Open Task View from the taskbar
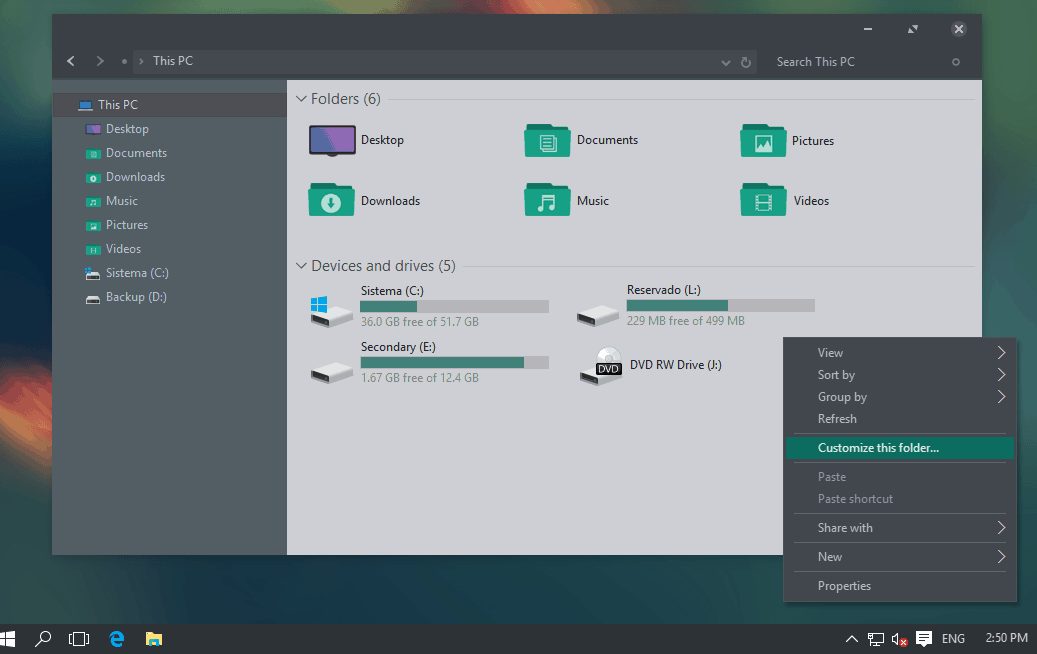 coord(79,639)
